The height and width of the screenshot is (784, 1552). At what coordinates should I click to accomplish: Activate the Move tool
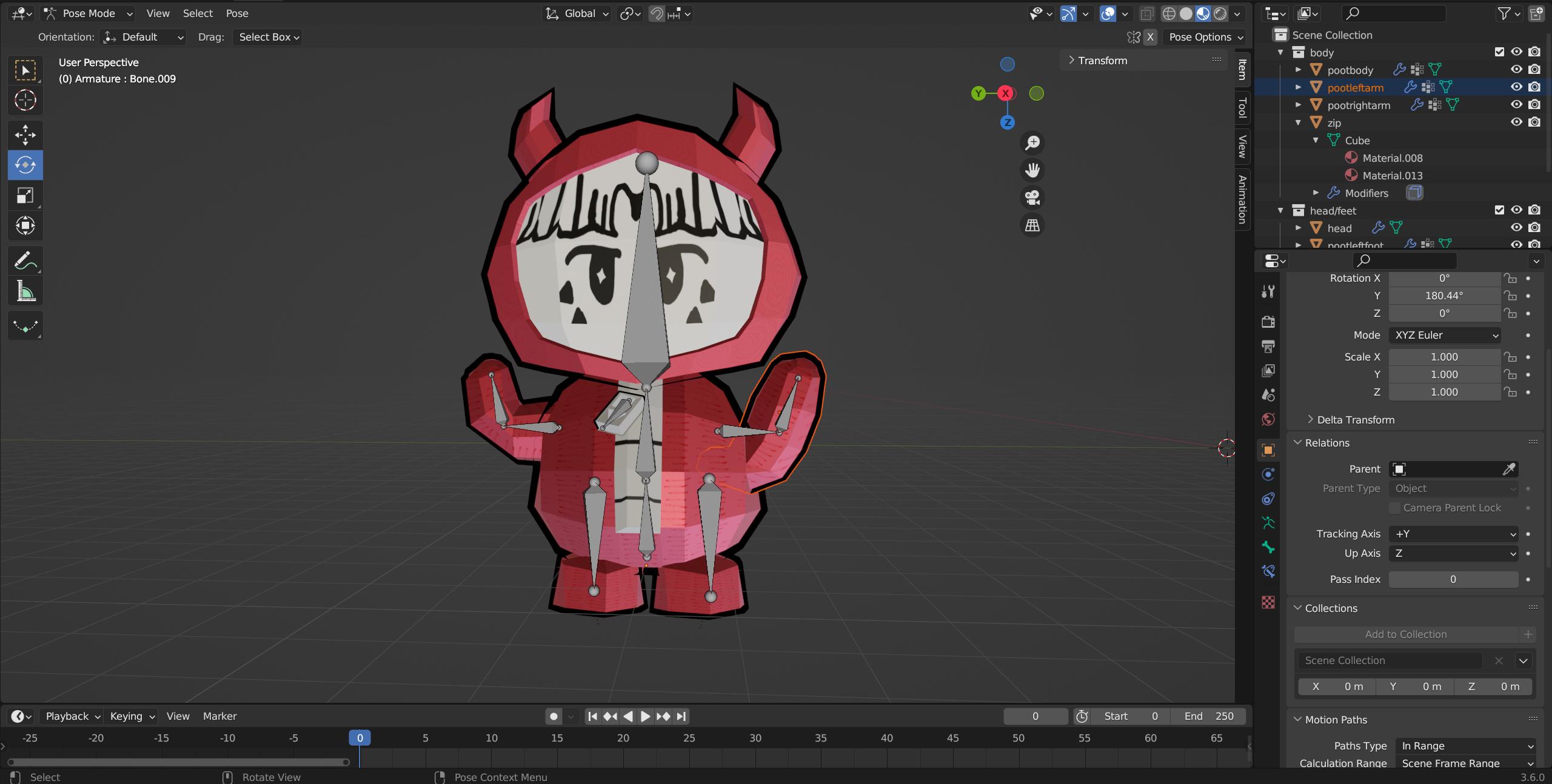coord(25,135)
